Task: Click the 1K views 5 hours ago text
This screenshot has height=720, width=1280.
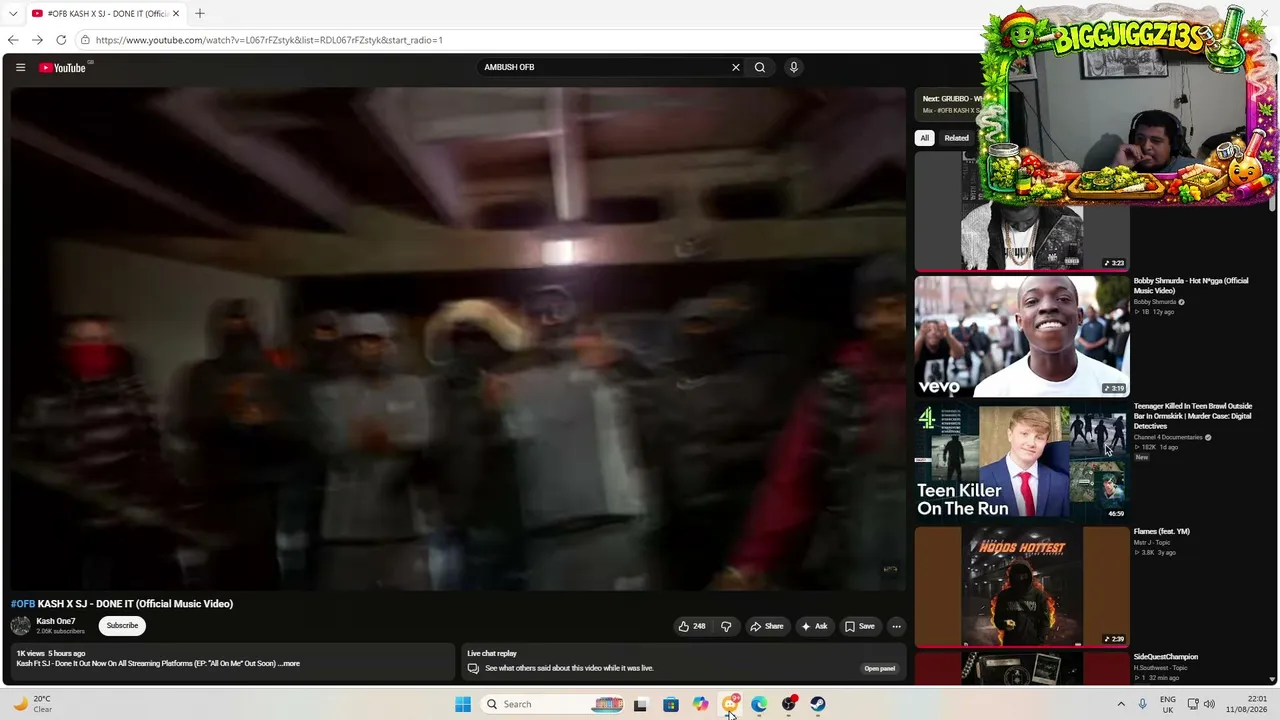Action: tap(51, 653)
